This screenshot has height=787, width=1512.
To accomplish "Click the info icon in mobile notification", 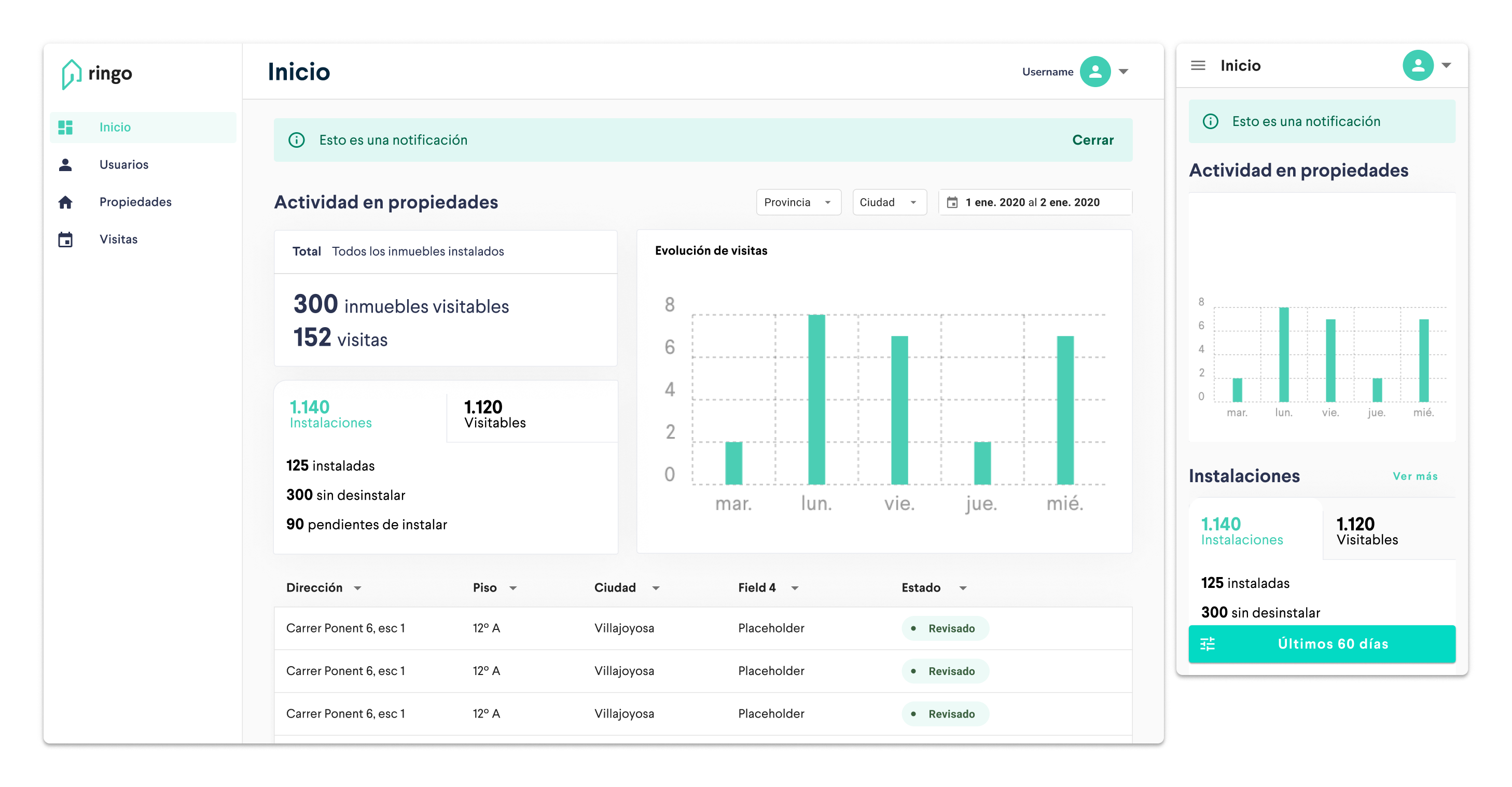I will 1210,121.
